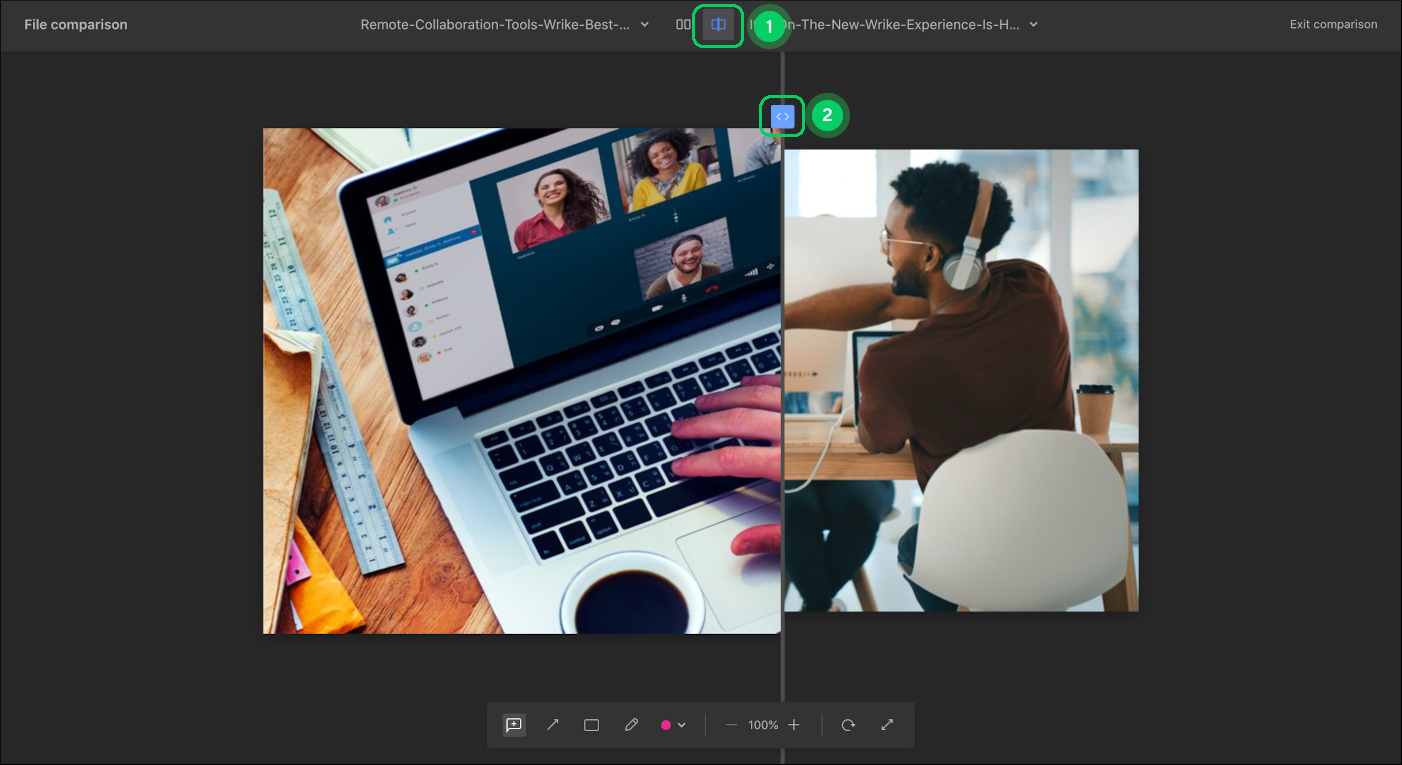Image resolution: width=1402 pixels, height=765 pixels.
Task: Expand the chevron beside the right-hand file name
Action: [x=1033, y=25]
